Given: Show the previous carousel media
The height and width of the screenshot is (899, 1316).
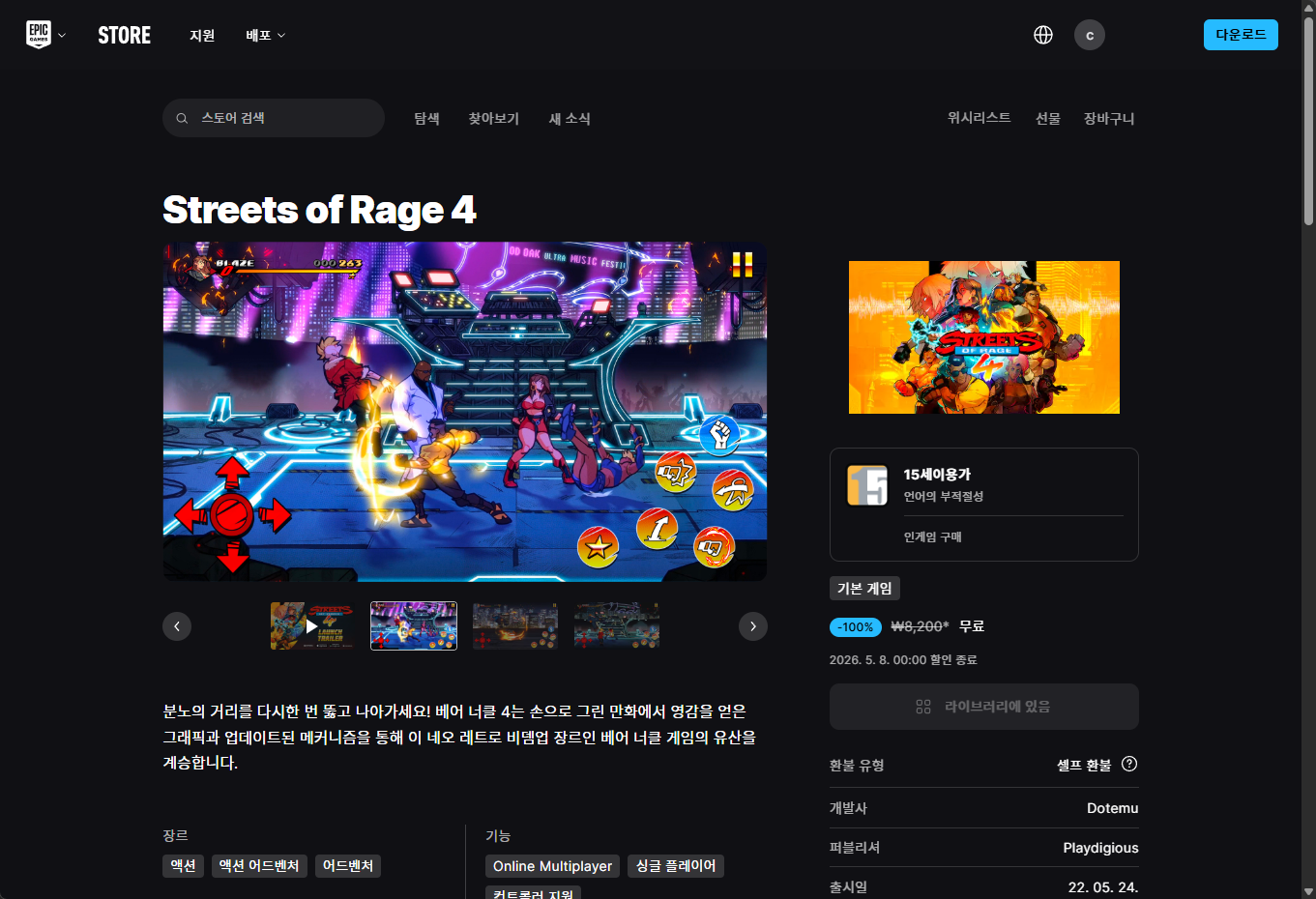Looking at the screenshot, I should point(177,626).
